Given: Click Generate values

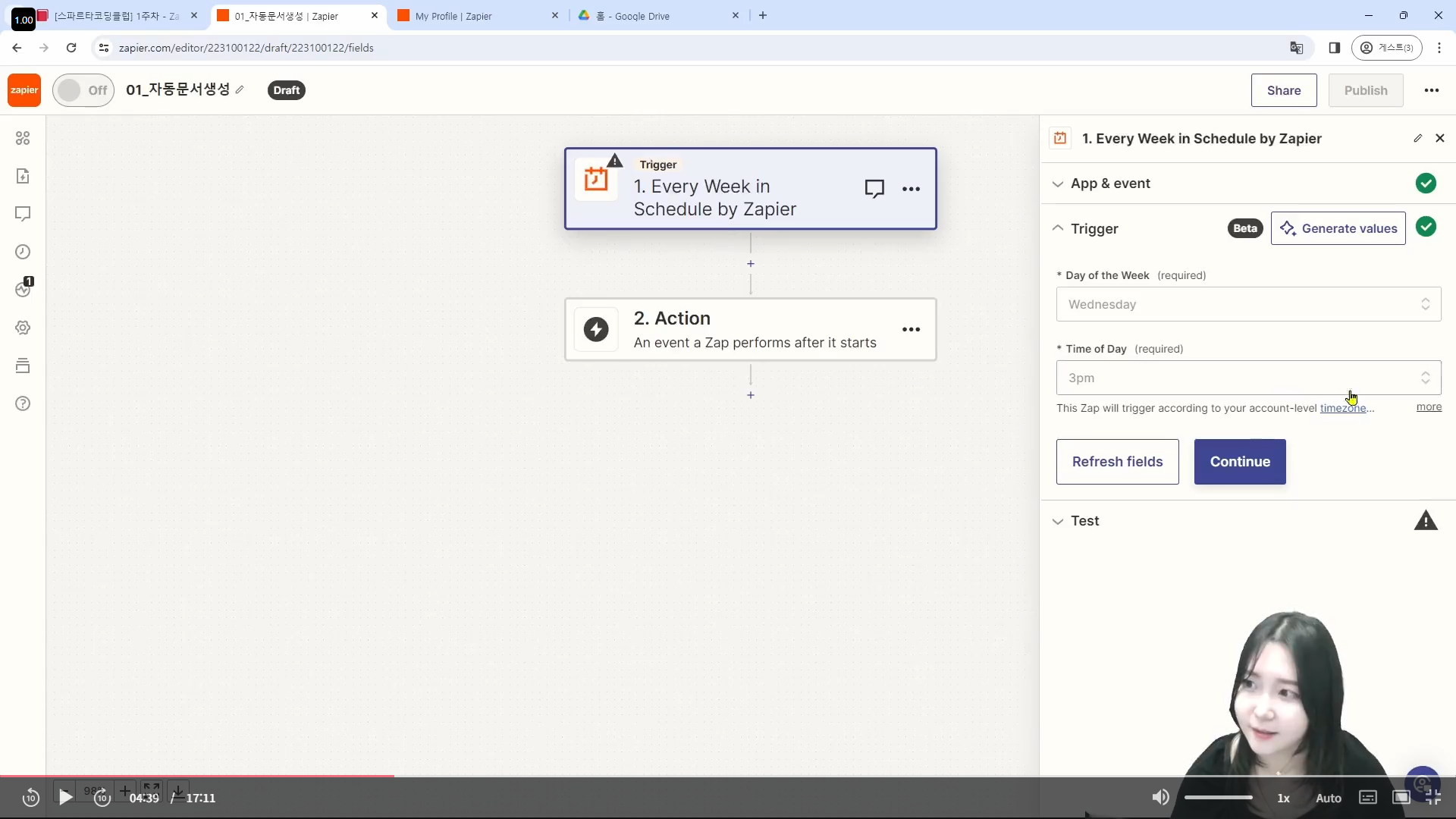Looking at the screenshot, I should (1338, 228).
